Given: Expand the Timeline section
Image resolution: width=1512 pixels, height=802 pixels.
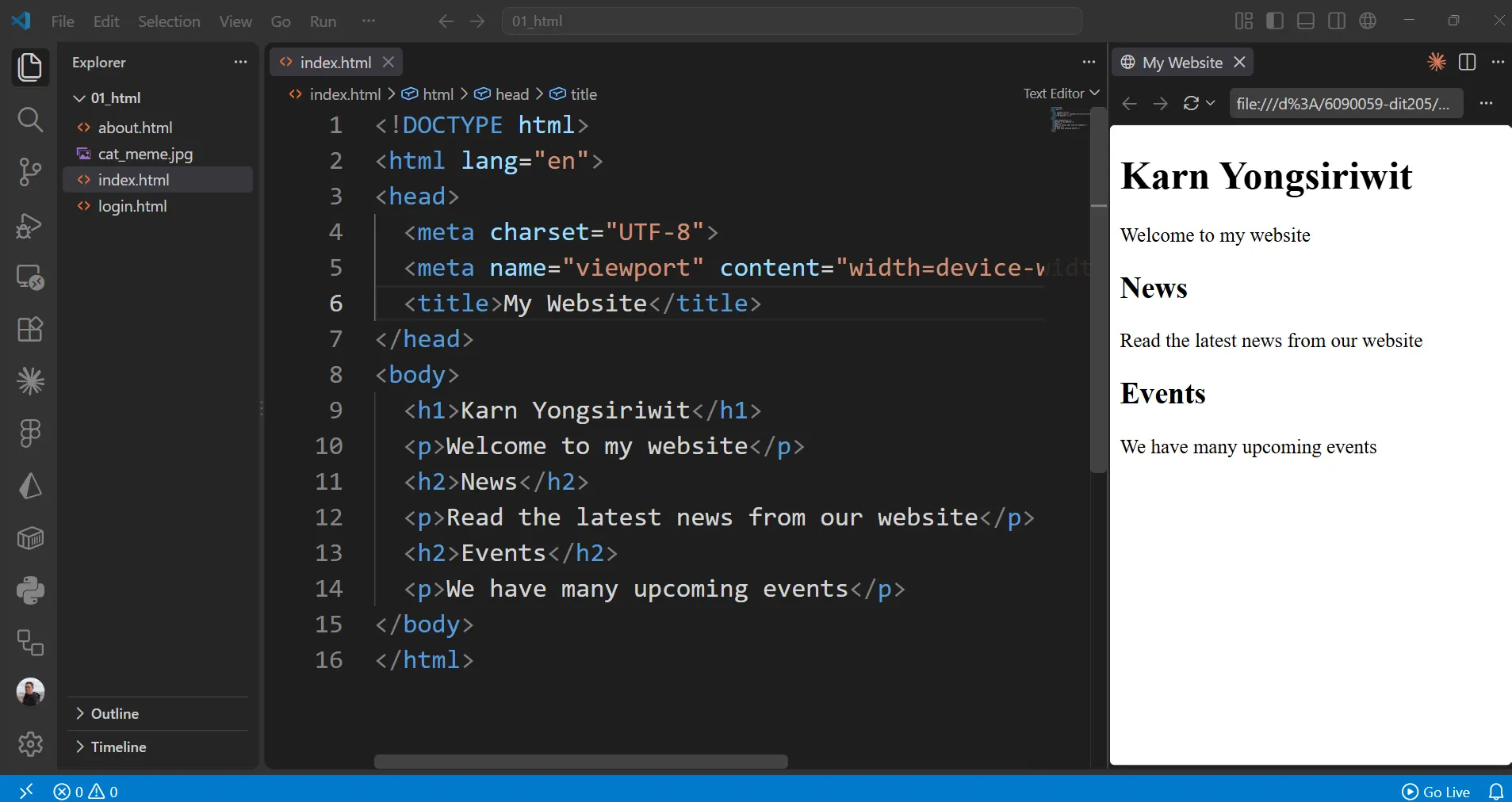Looking at the screenshot, I should [158, 747].
